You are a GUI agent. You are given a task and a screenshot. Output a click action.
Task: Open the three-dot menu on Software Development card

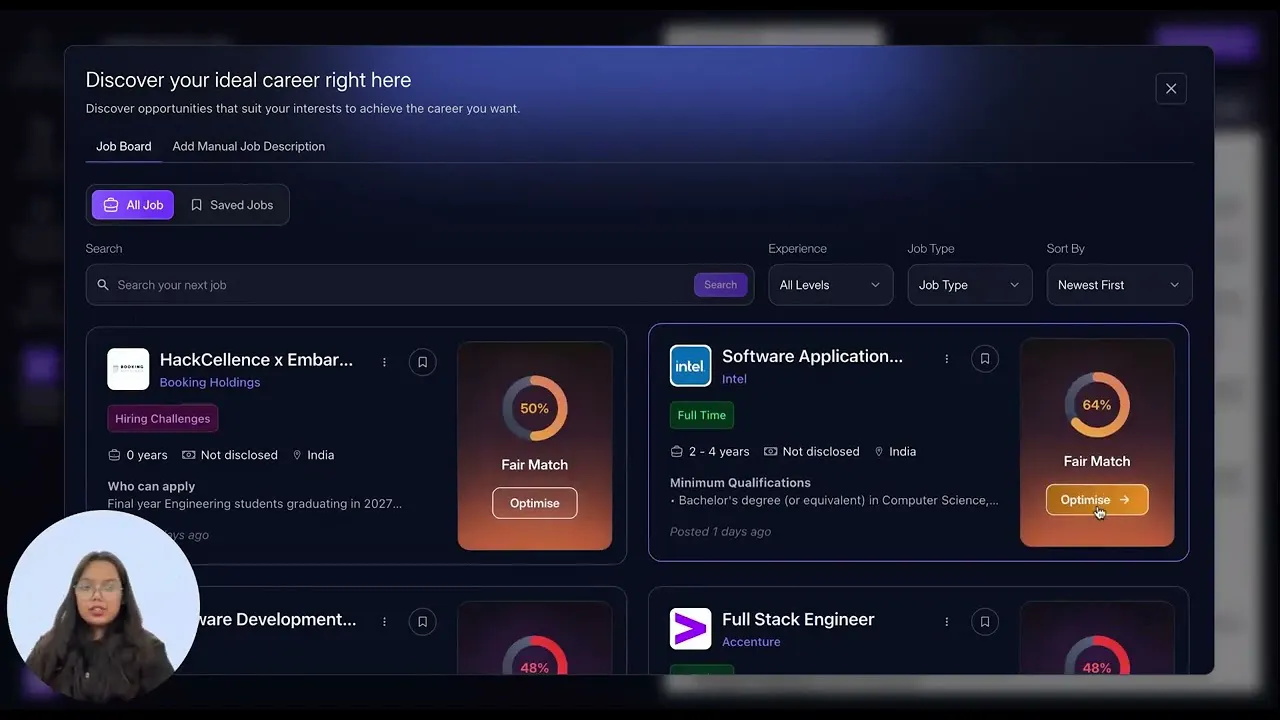[384, 621]
